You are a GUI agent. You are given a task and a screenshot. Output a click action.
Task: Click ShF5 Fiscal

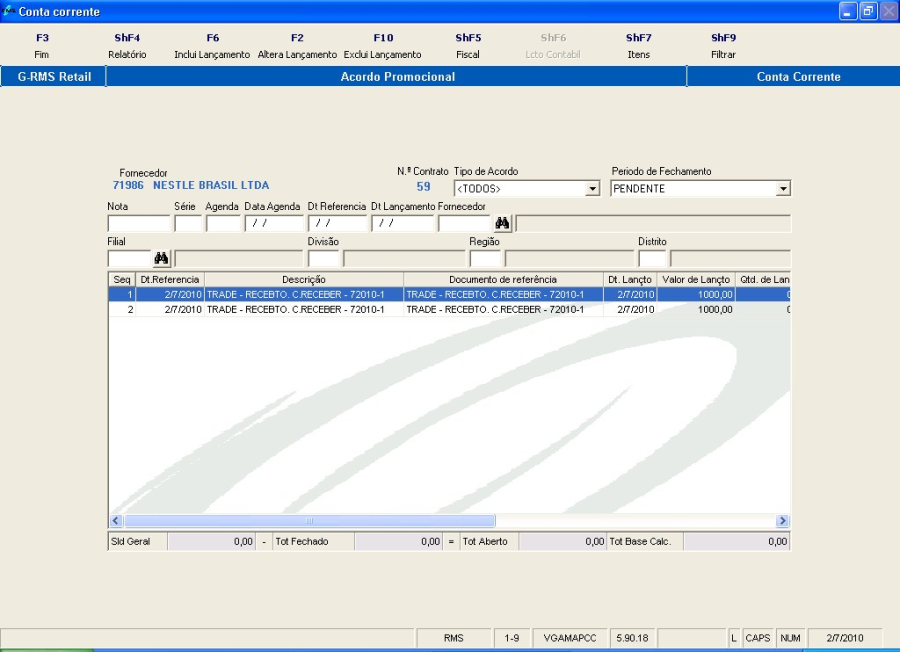point(468,46)
